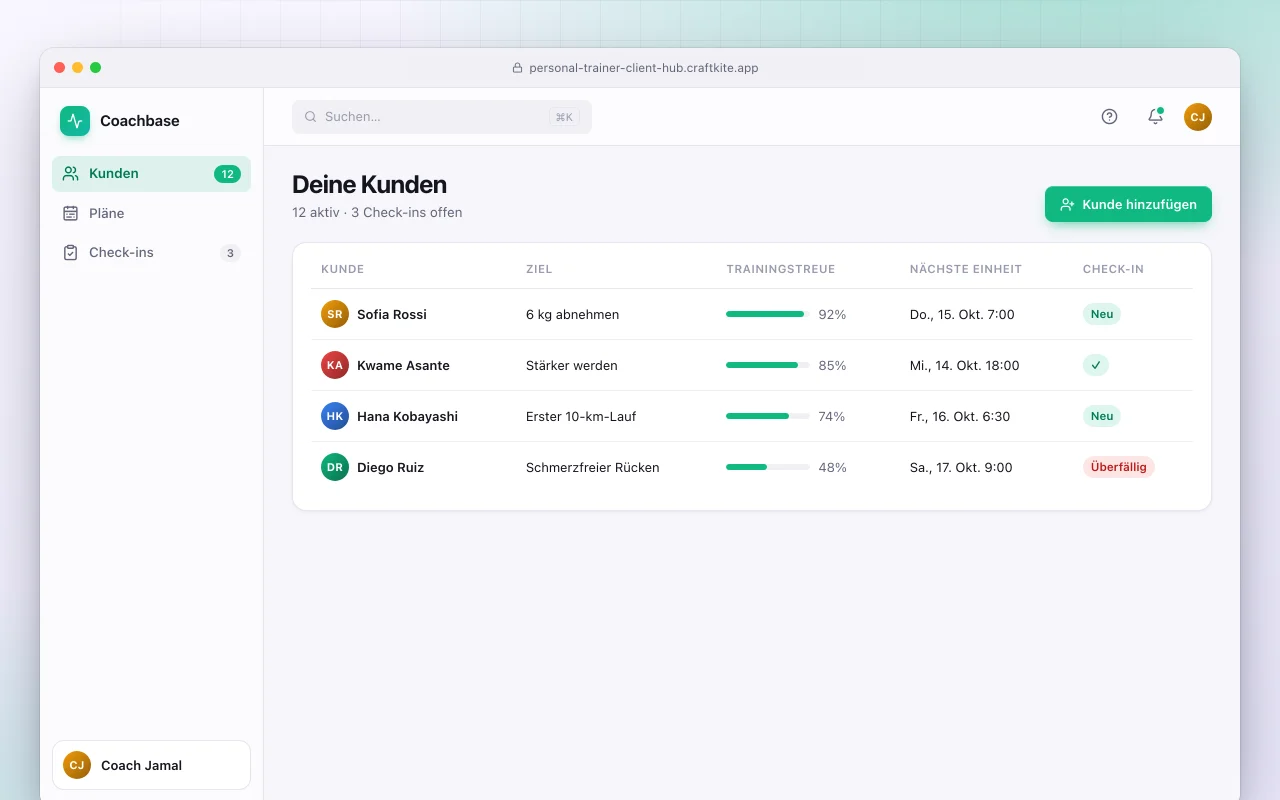Screen dimensions: 1280x800
Task: Click the Check-ins clipboard icon
Action: 70,253
